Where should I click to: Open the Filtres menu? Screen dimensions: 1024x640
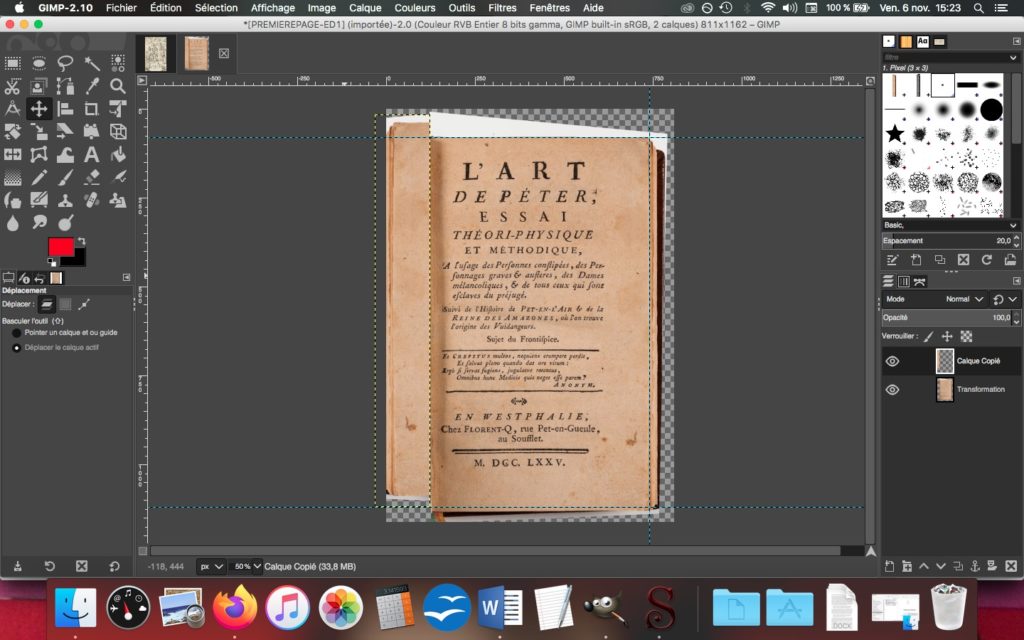pos(502,8)
